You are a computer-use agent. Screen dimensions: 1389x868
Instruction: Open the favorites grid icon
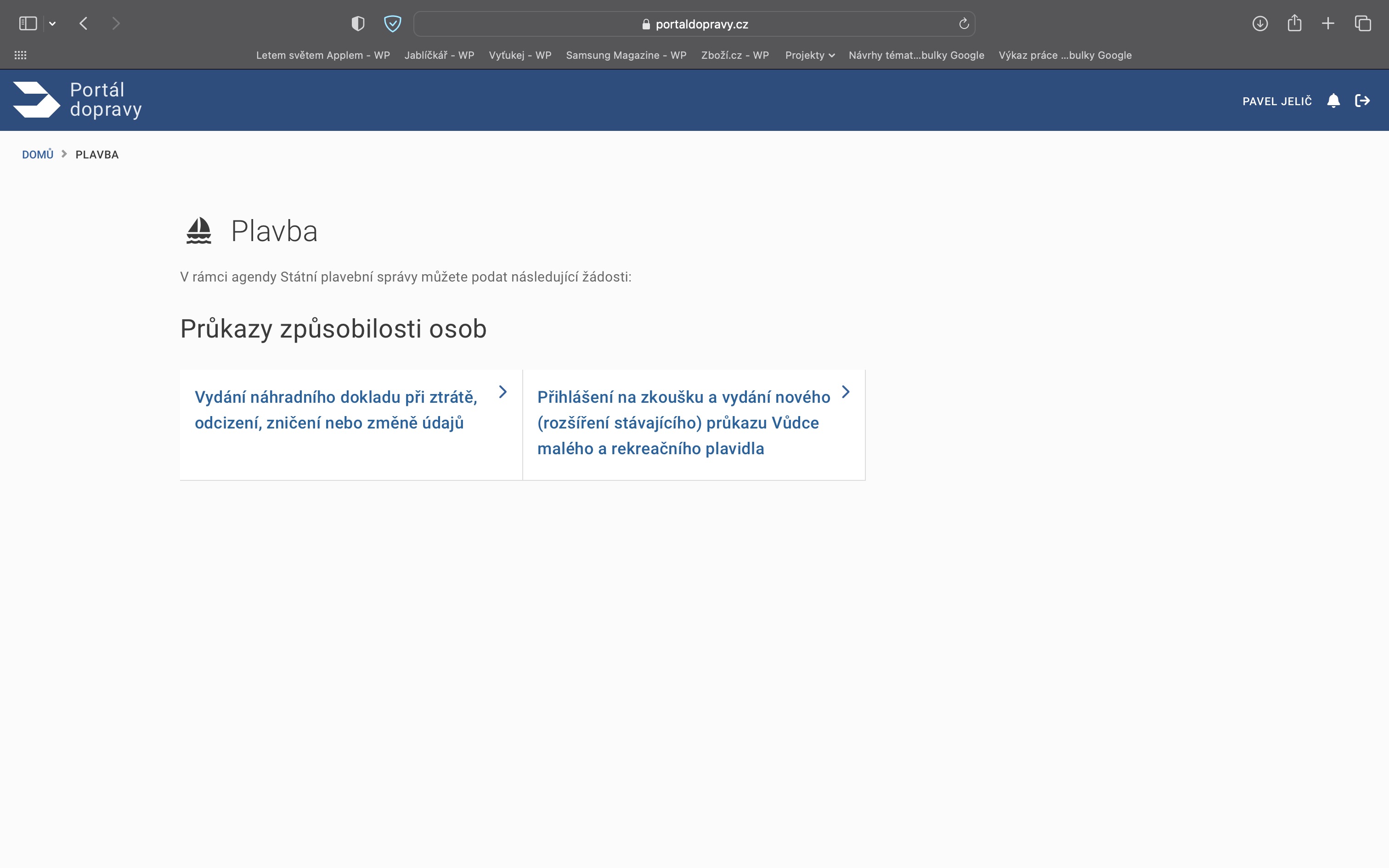[20, 55]
